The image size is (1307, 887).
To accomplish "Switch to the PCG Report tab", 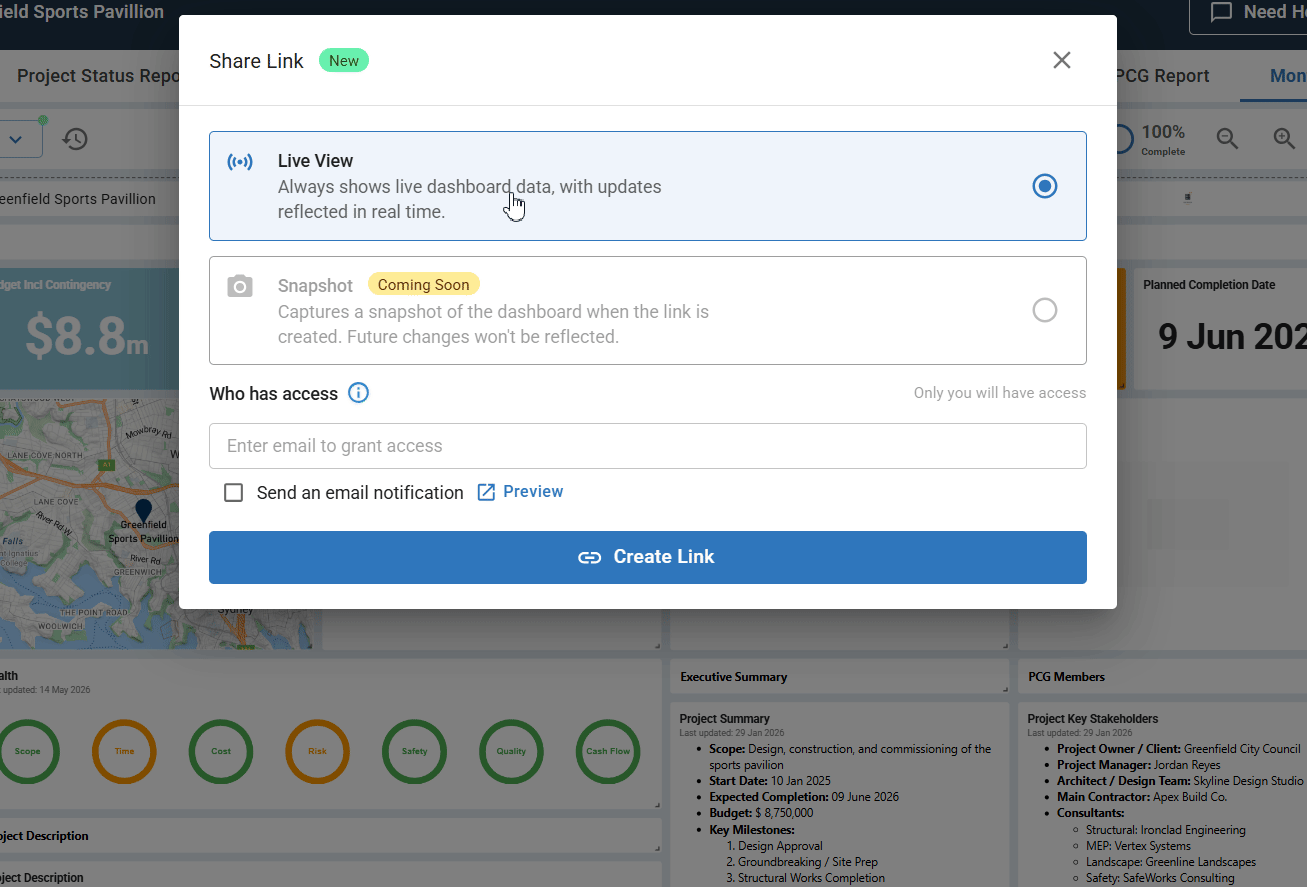I will pyautogui.click(x=1161, y=76).
